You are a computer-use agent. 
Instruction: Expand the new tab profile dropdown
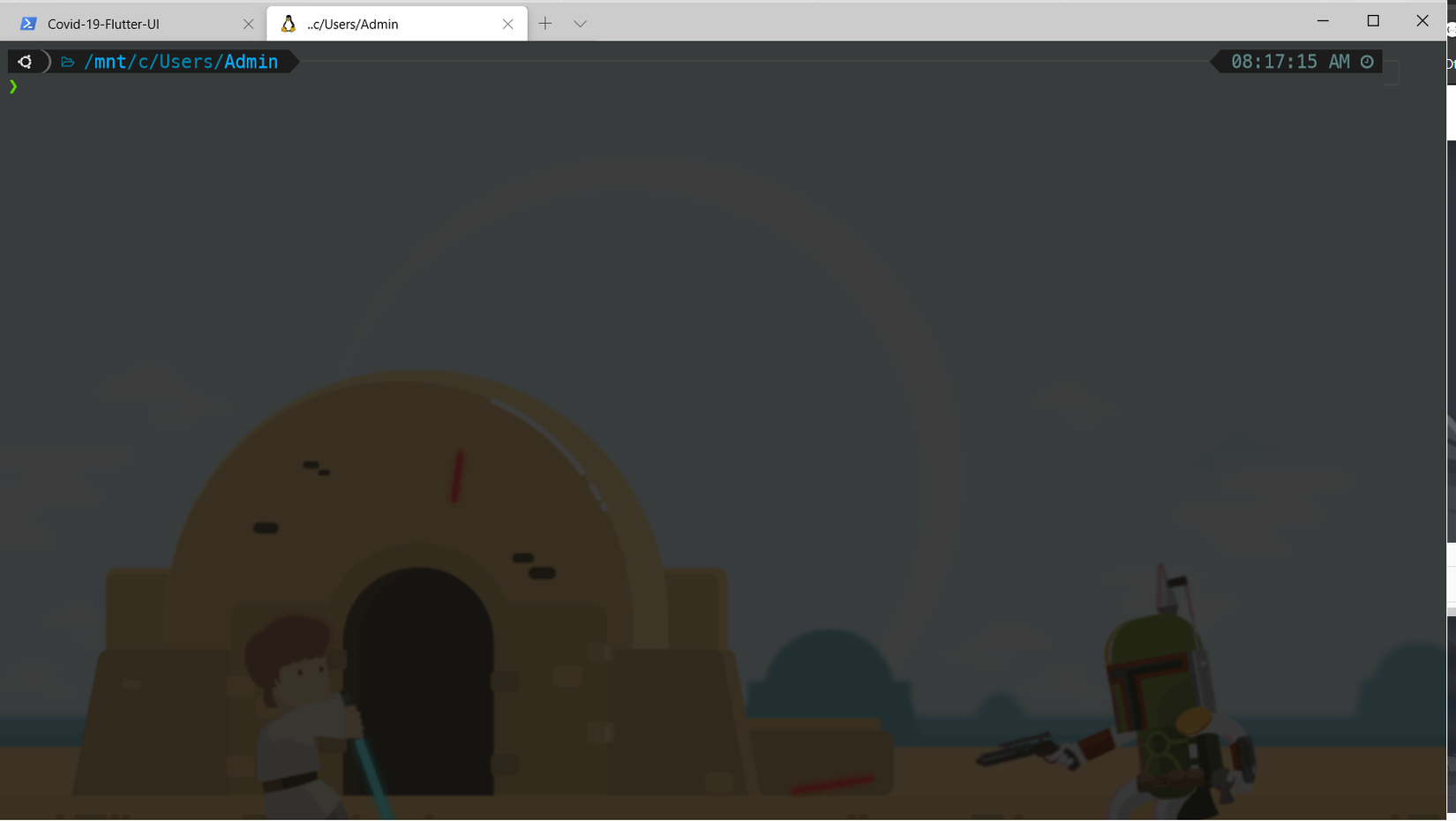(580, 24)
